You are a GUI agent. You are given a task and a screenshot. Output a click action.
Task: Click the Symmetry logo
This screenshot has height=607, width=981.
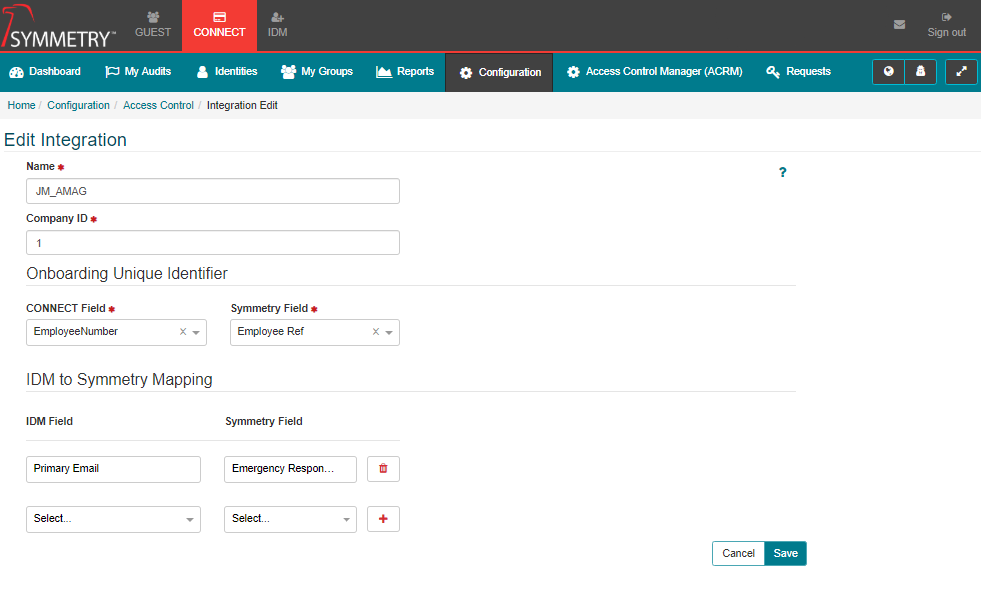tap(58, 26)
